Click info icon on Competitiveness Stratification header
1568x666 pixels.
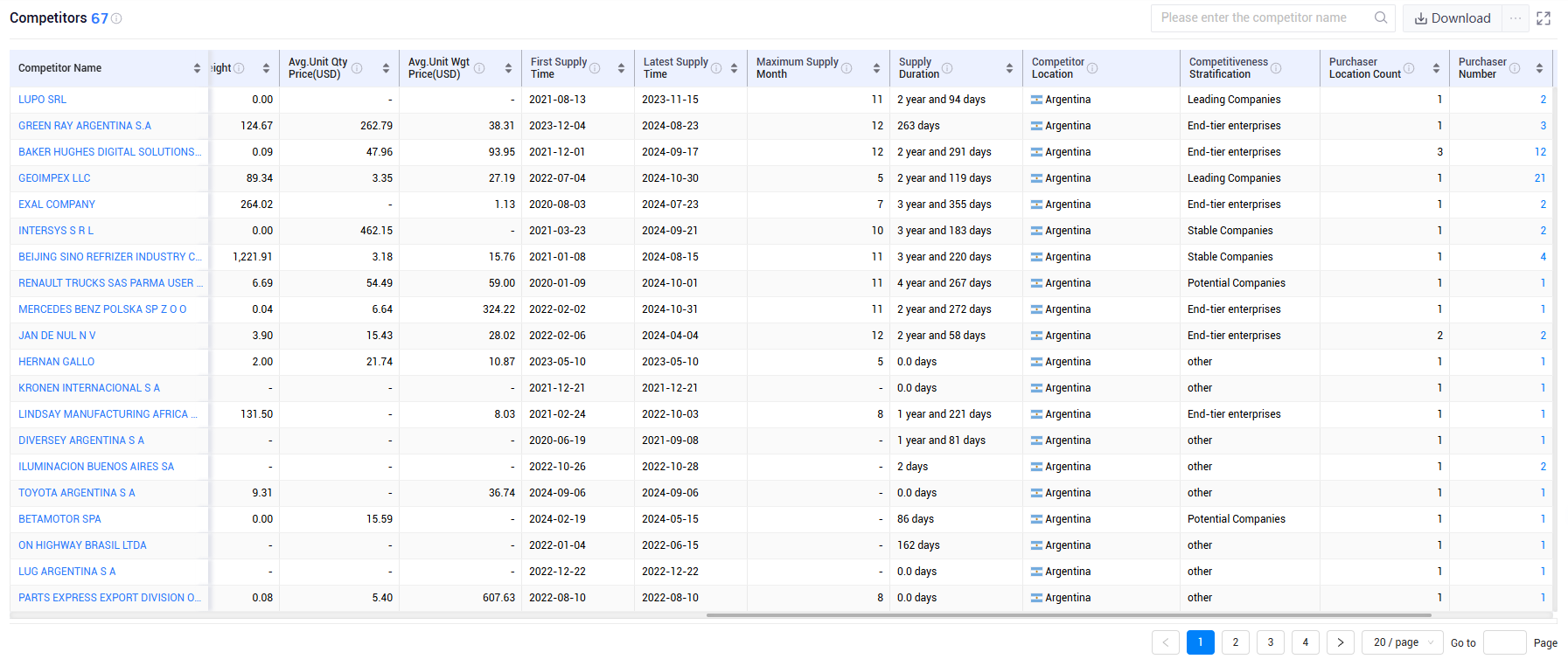(x=1276, y=68)
